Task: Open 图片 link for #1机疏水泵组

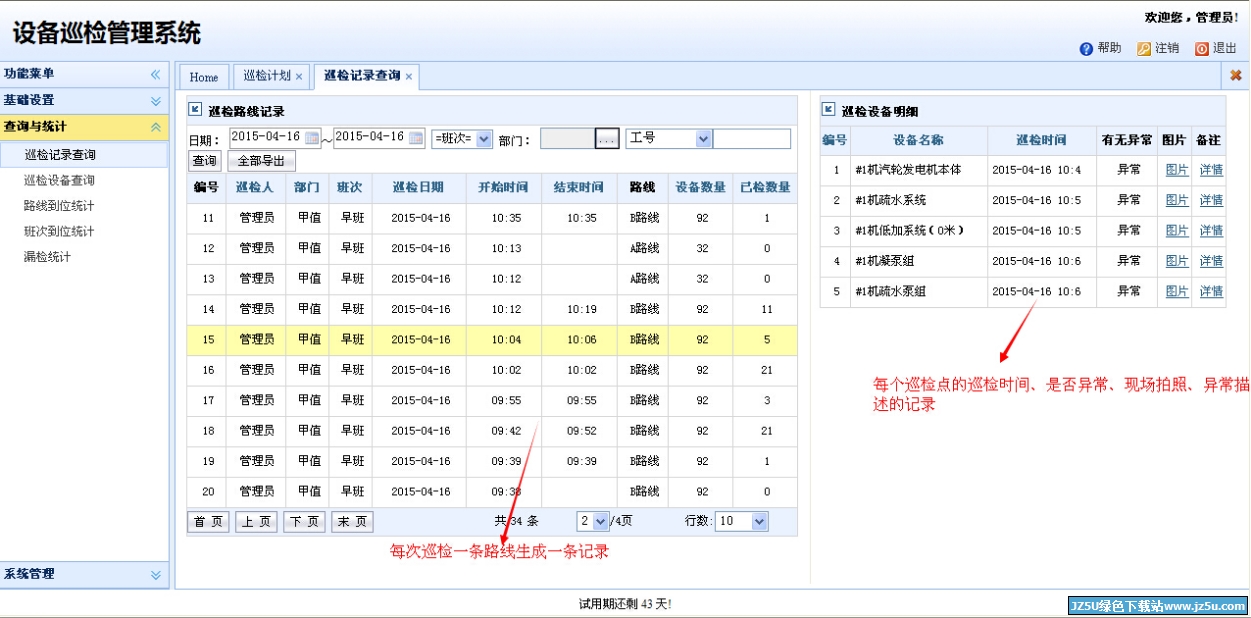Action: [x=1177, y=292]
